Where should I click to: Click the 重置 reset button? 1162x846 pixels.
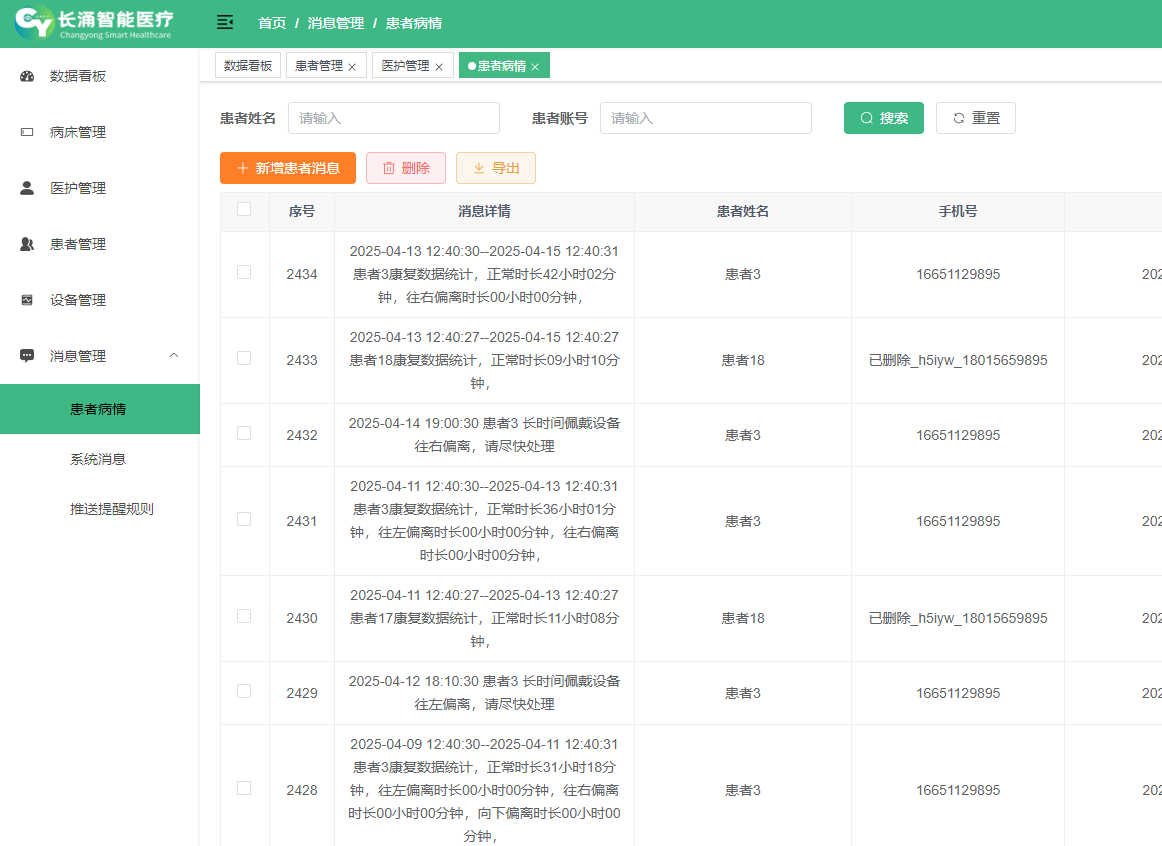click(x=975, y=118)
